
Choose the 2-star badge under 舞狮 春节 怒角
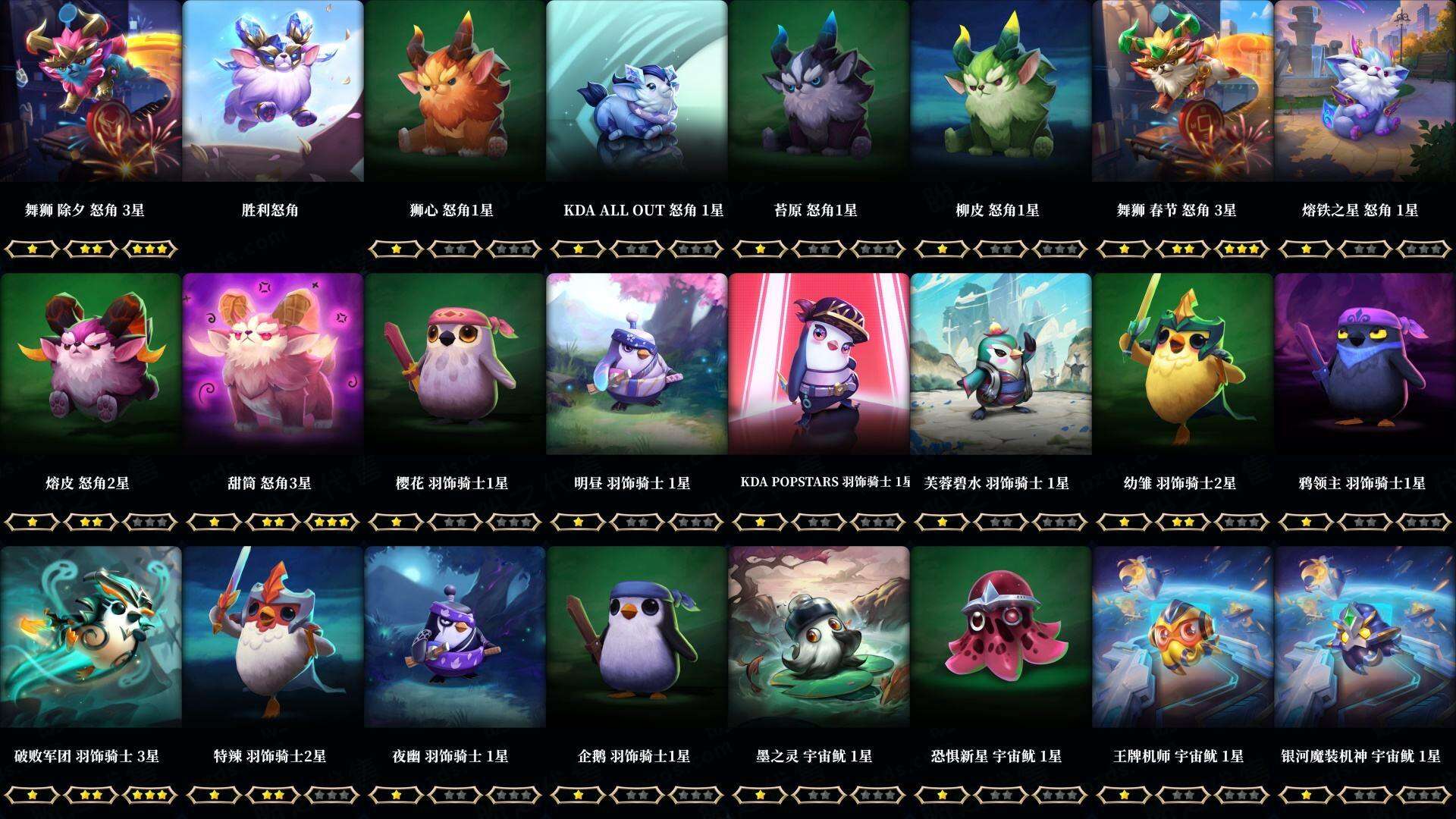[1183, 249]
